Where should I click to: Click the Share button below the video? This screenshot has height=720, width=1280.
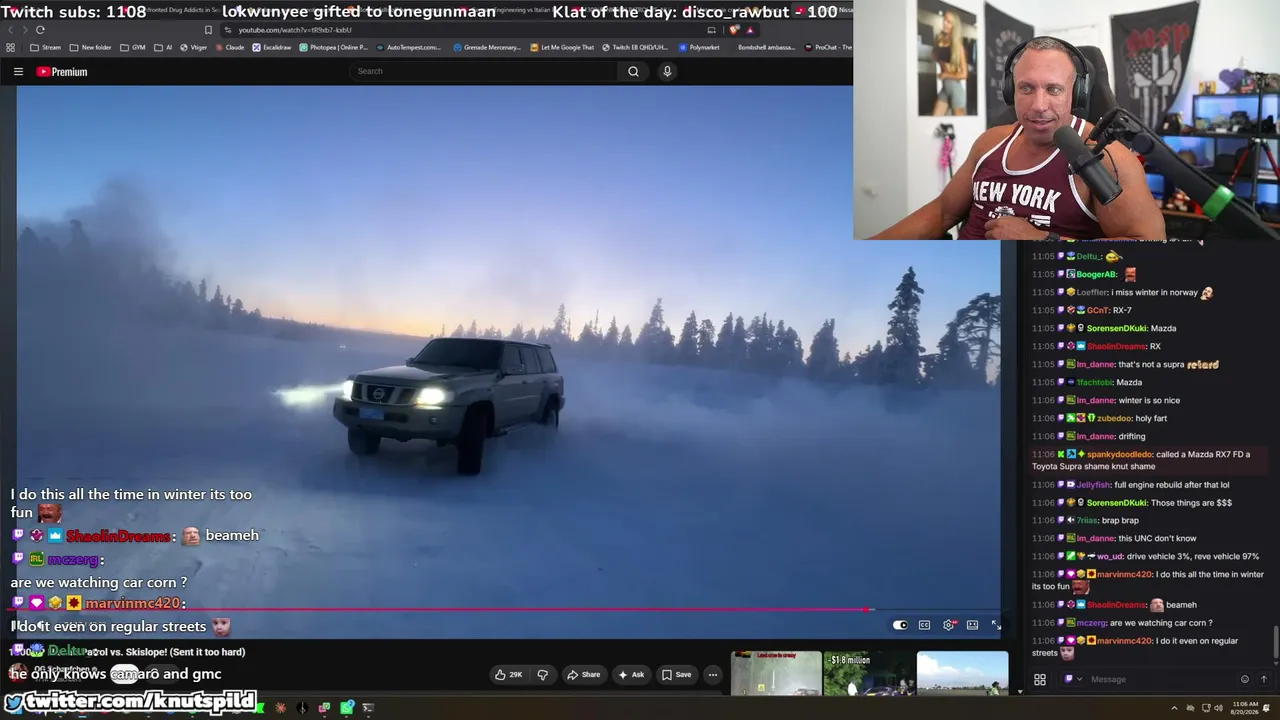click(583, 675)
